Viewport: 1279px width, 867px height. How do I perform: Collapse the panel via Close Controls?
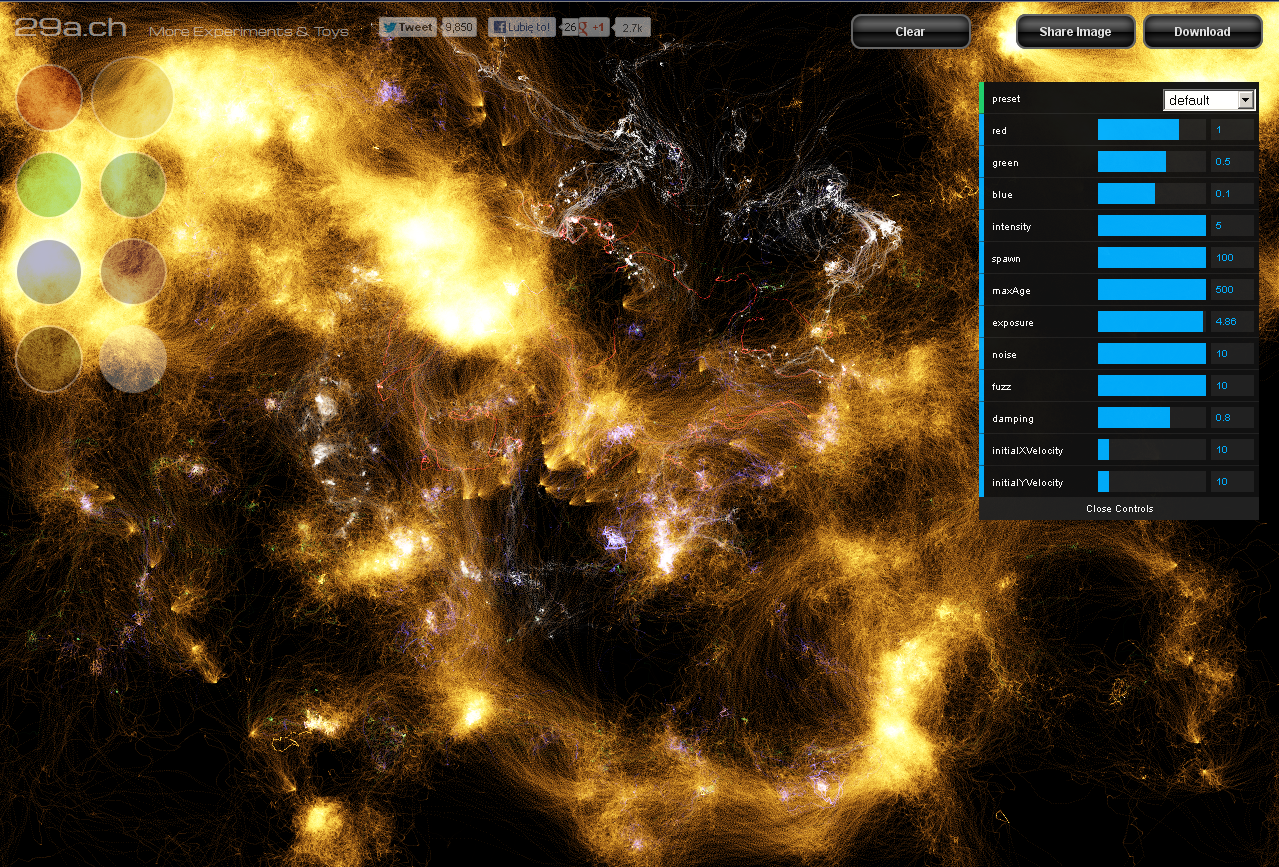point(1119,509)
